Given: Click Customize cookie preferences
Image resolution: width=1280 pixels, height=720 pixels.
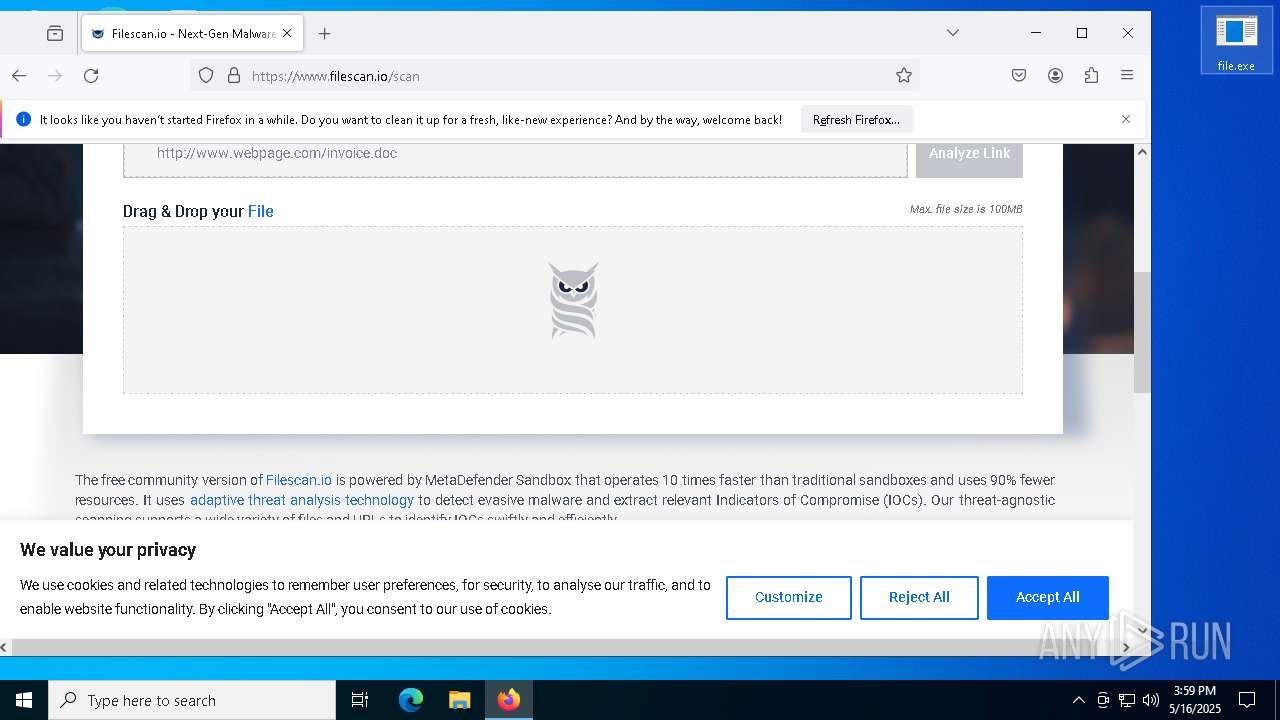Looking at the screenshot, I should (789, 597).
